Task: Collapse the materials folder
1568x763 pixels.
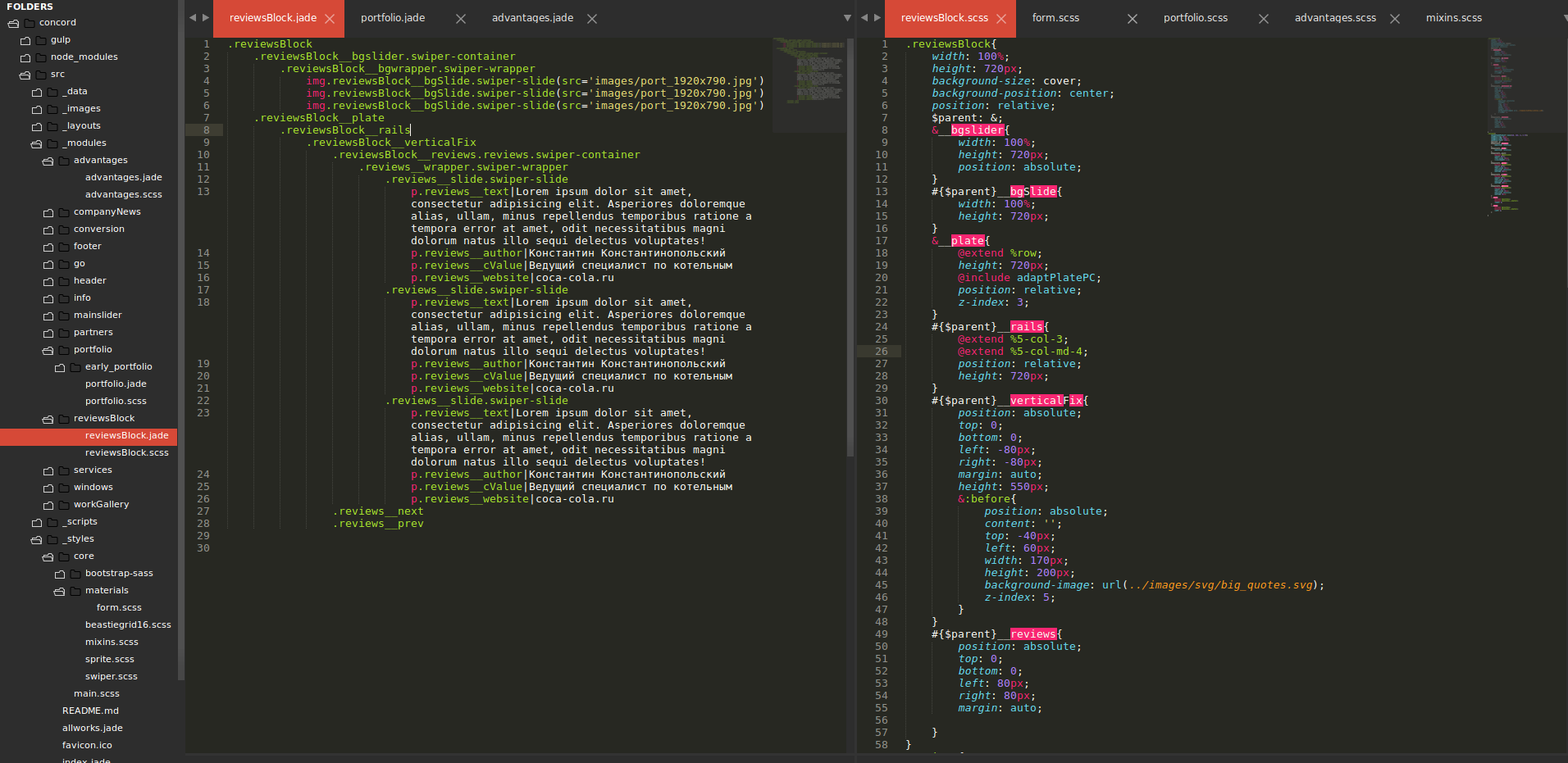Action: pyautogui.click(x=59, y=591)
